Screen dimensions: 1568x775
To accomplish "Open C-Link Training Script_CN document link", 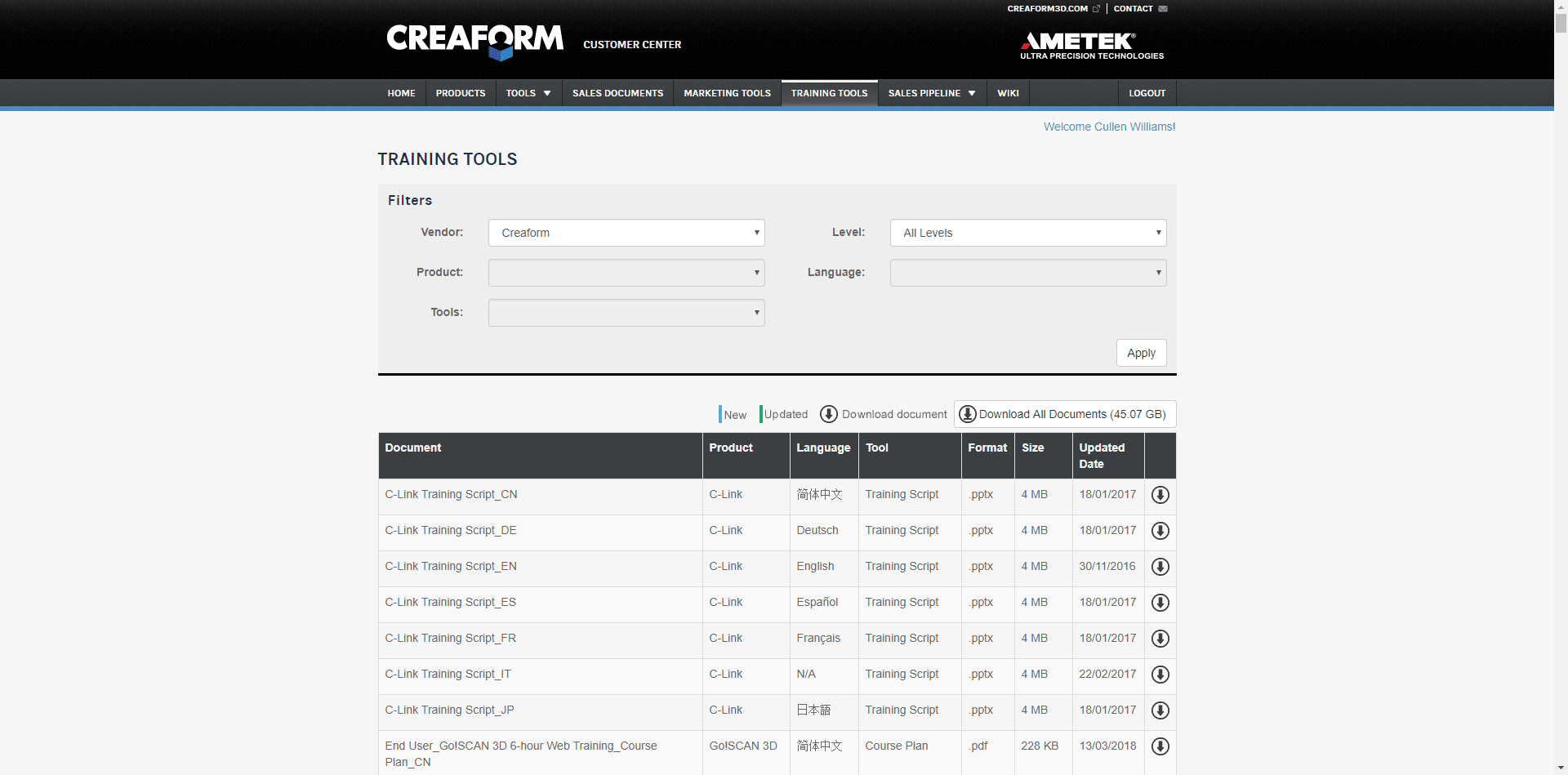I will [451, 494].
